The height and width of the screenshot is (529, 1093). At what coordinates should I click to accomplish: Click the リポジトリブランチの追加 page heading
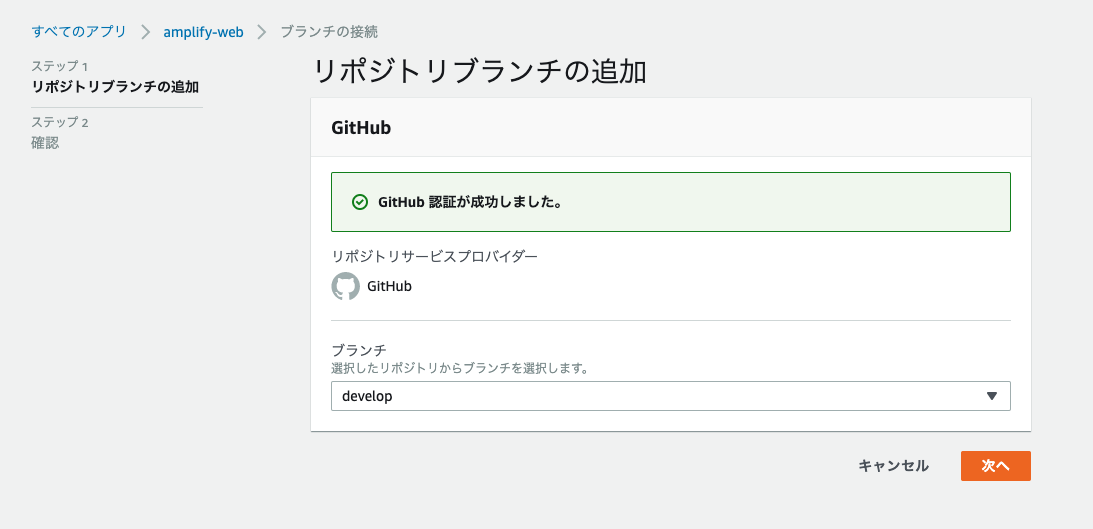pos(480,72)
